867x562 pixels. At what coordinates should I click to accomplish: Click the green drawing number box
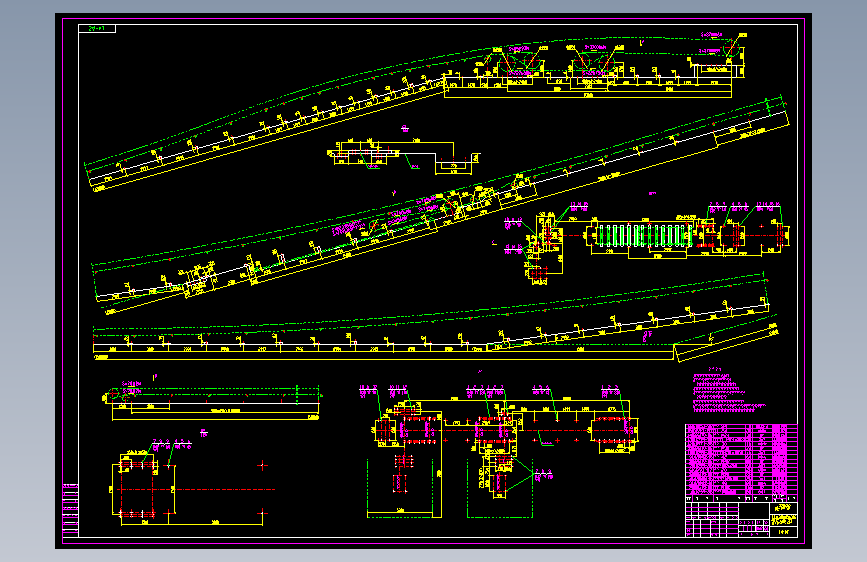click(97, 29)
